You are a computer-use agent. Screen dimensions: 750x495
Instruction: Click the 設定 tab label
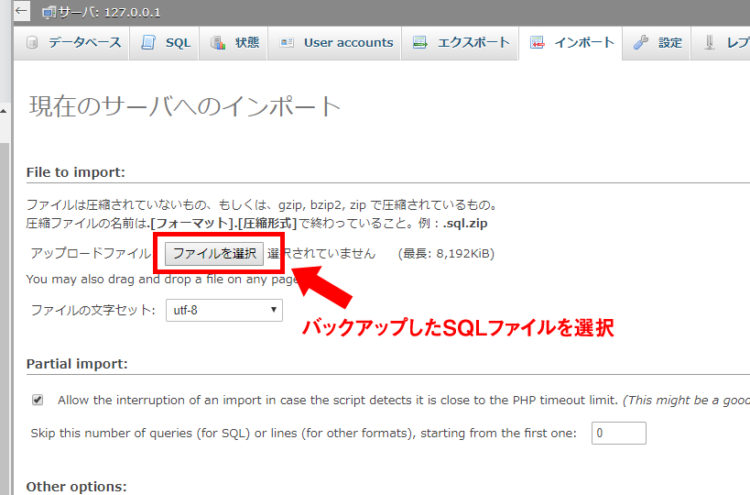point(670,43)
